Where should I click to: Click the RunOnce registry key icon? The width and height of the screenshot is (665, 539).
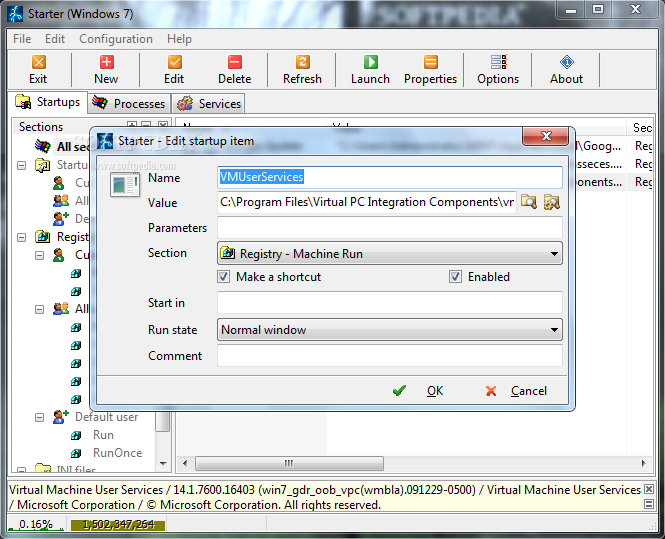point(76,453)
